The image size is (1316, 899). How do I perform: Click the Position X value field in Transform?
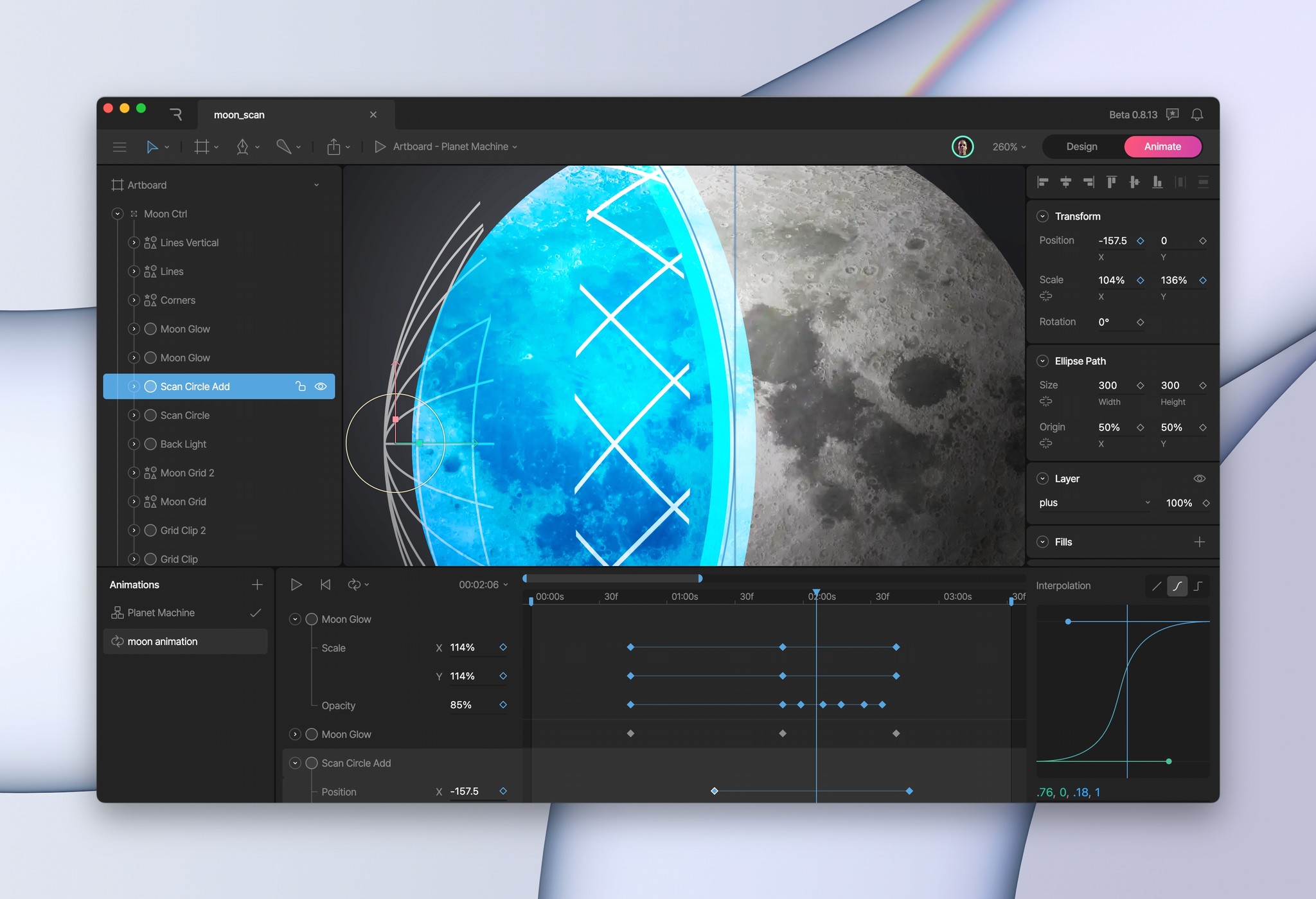click(1112, 241)
